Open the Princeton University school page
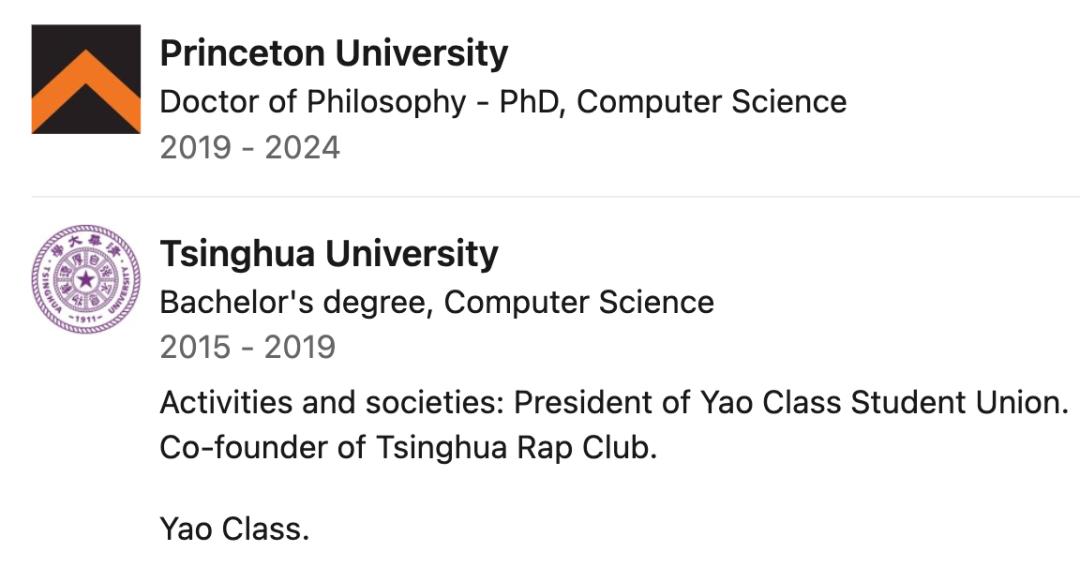The height and width of the screenshot is (581, 1080). click(x=334, y=53)
